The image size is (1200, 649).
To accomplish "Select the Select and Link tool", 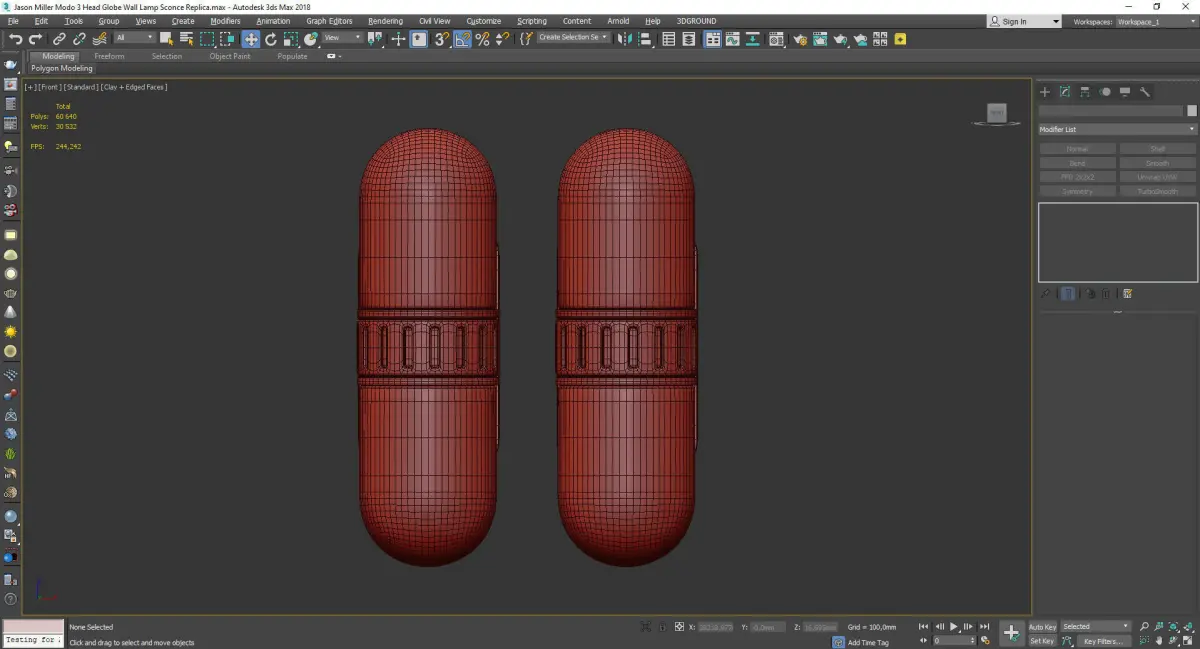I will point(59,39).
